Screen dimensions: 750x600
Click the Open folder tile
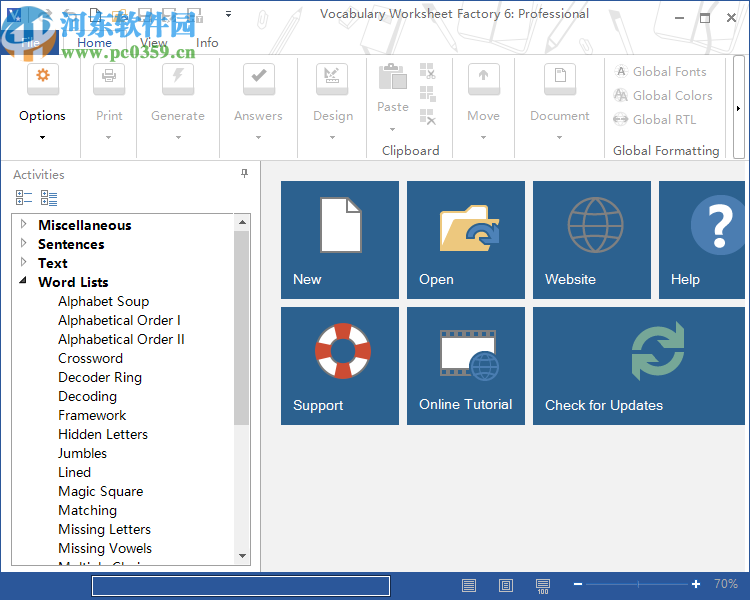(x=466, y=240)
